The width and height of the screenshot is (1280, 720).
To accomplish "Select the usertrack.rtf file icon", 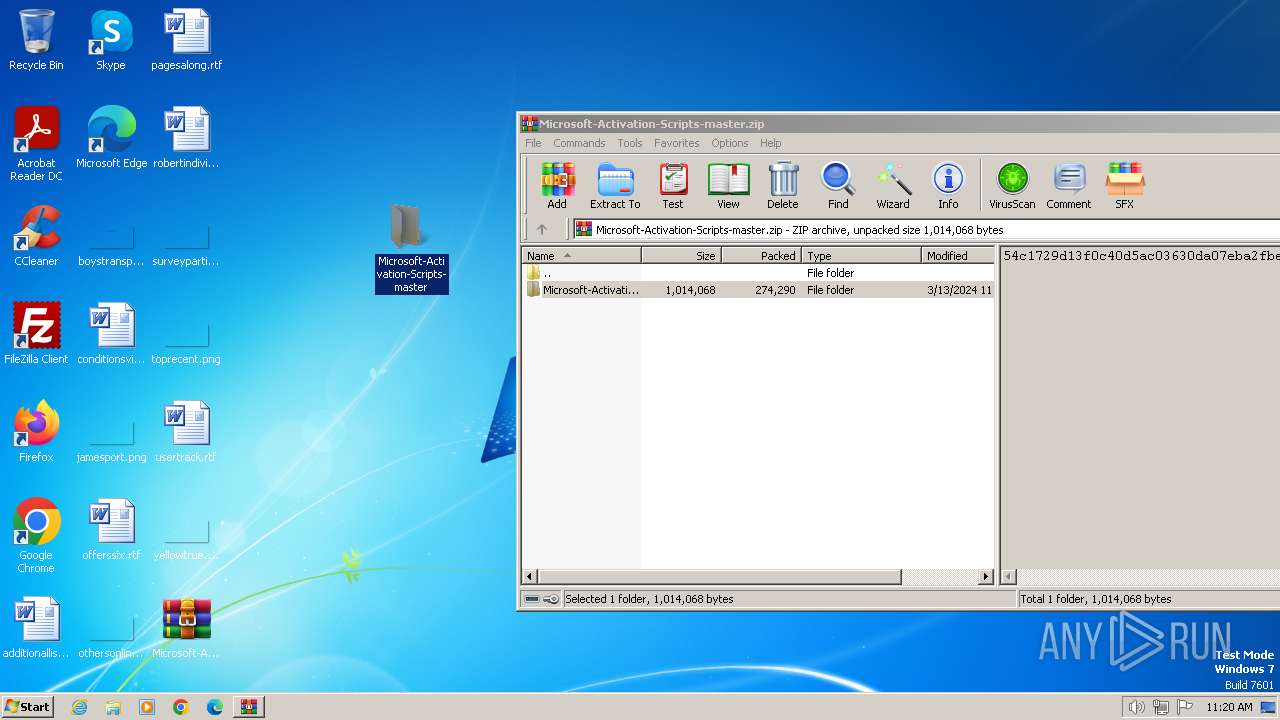I will click(x=186, y=432).
